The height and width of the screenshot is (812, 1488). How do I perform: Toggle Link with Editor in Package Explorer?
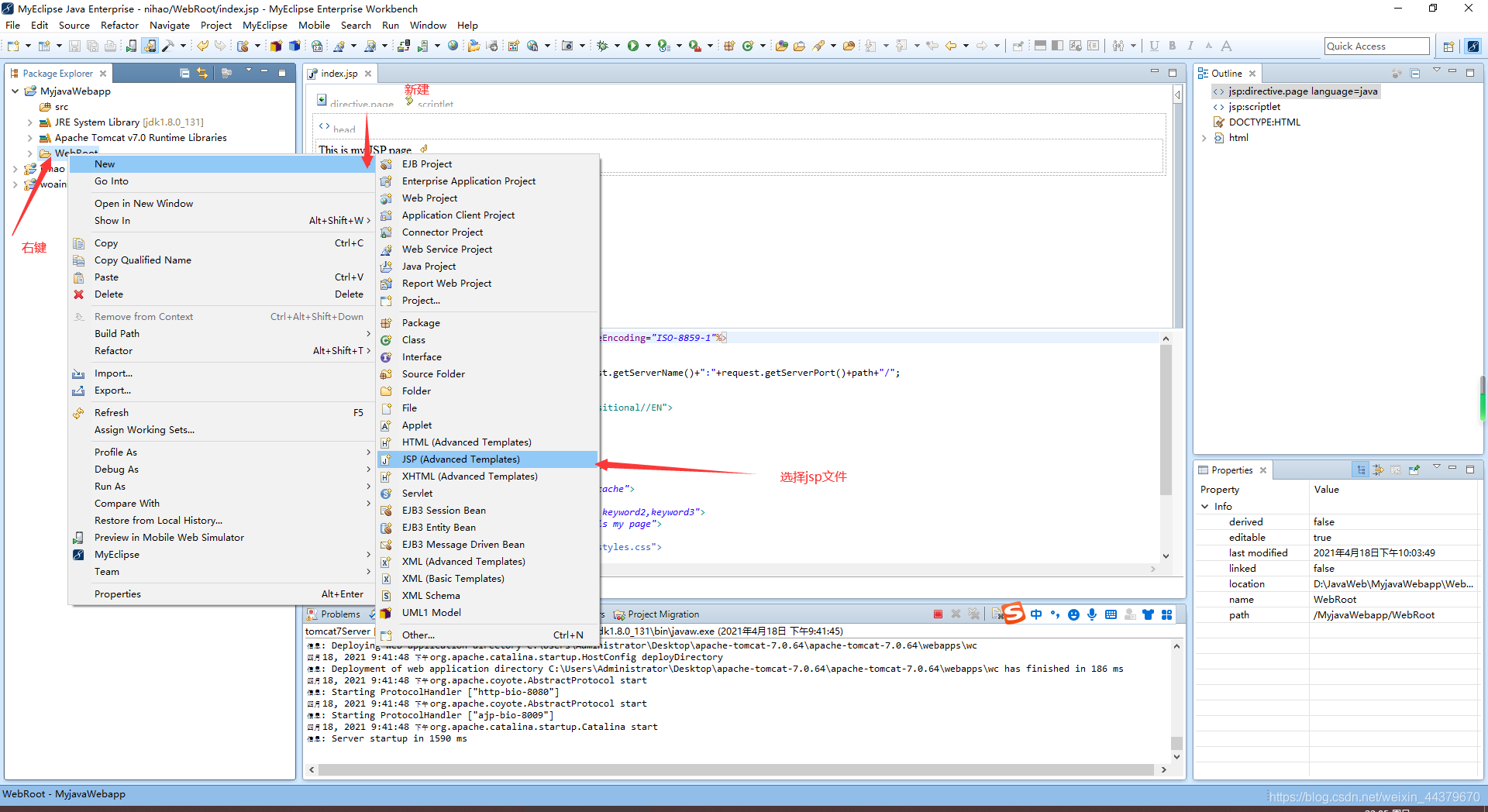click(x=202, y=73)
